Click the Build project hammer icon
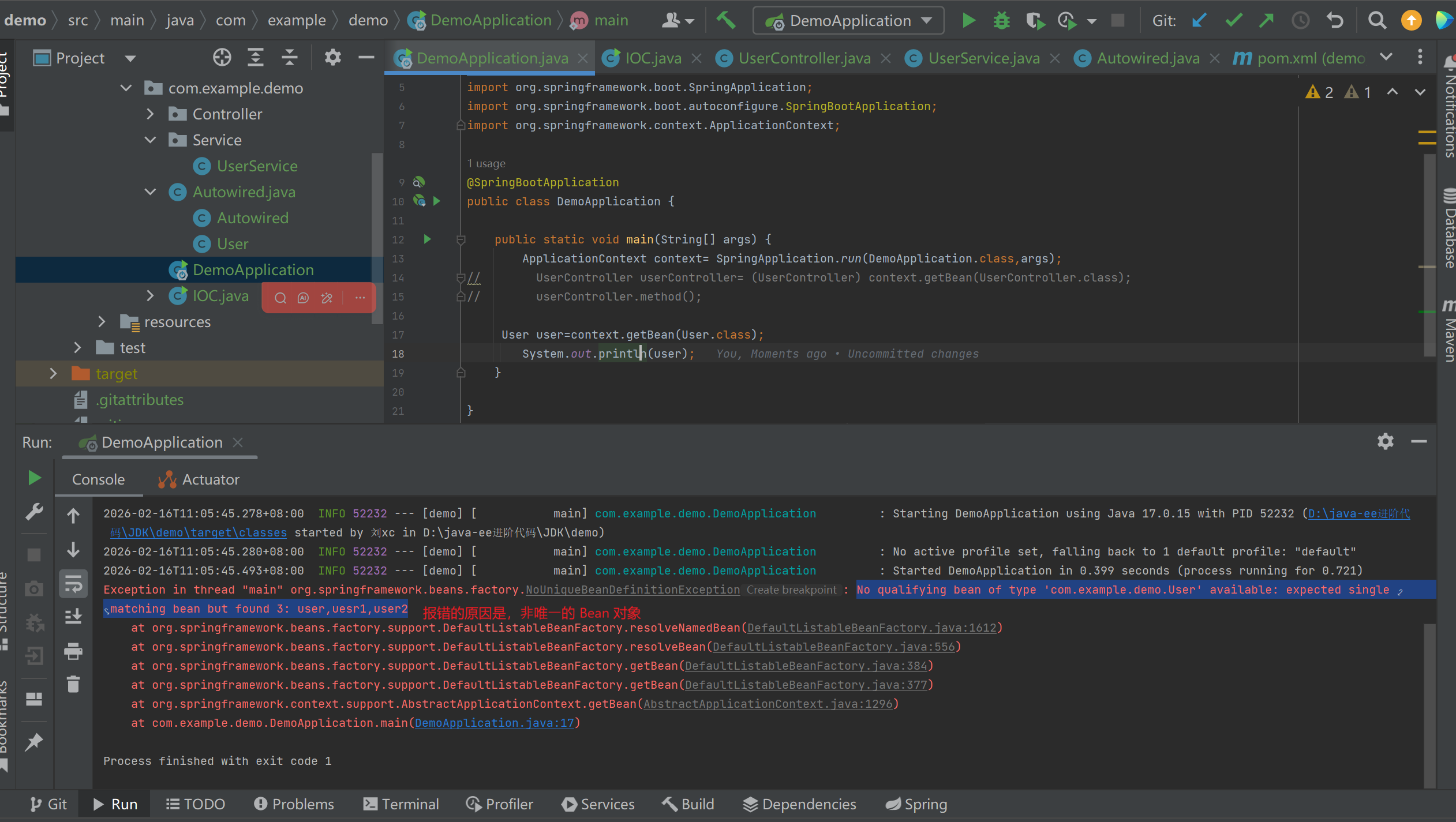The image size is (1456, 822). coord(725,21)
